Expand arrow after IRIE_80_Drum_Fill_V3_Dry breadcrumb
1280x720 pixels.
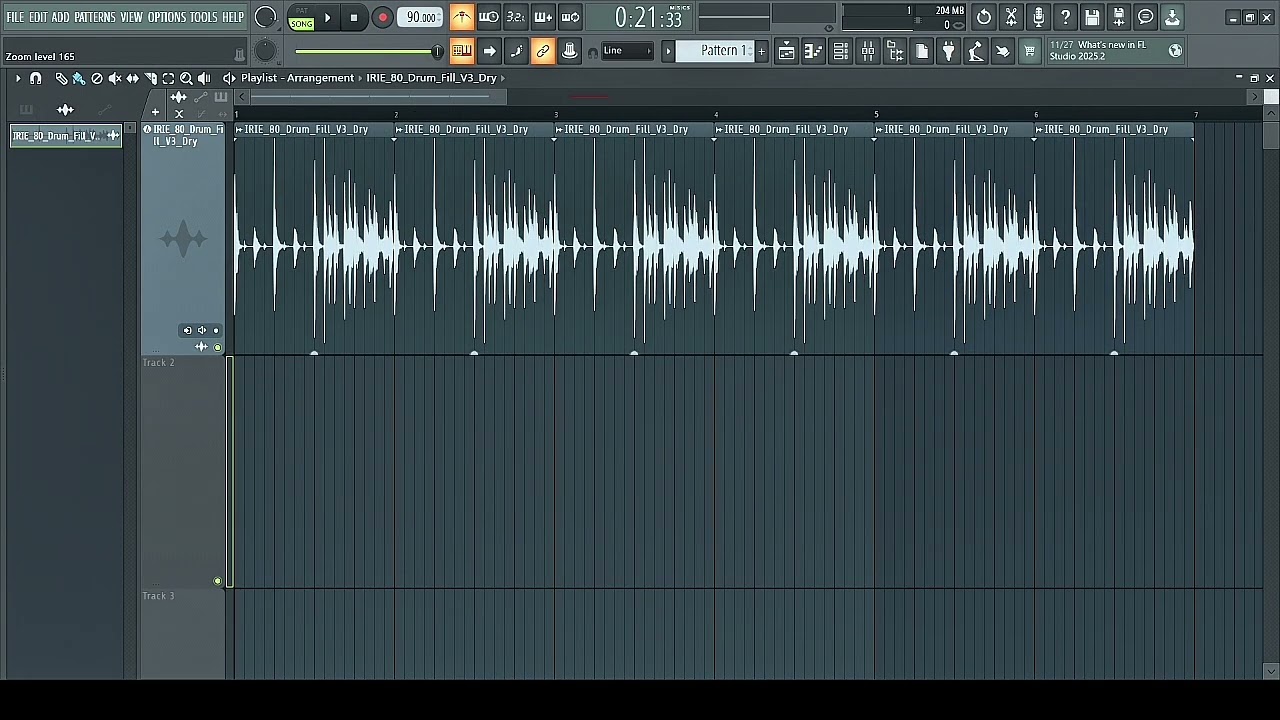tap(503, 78)
